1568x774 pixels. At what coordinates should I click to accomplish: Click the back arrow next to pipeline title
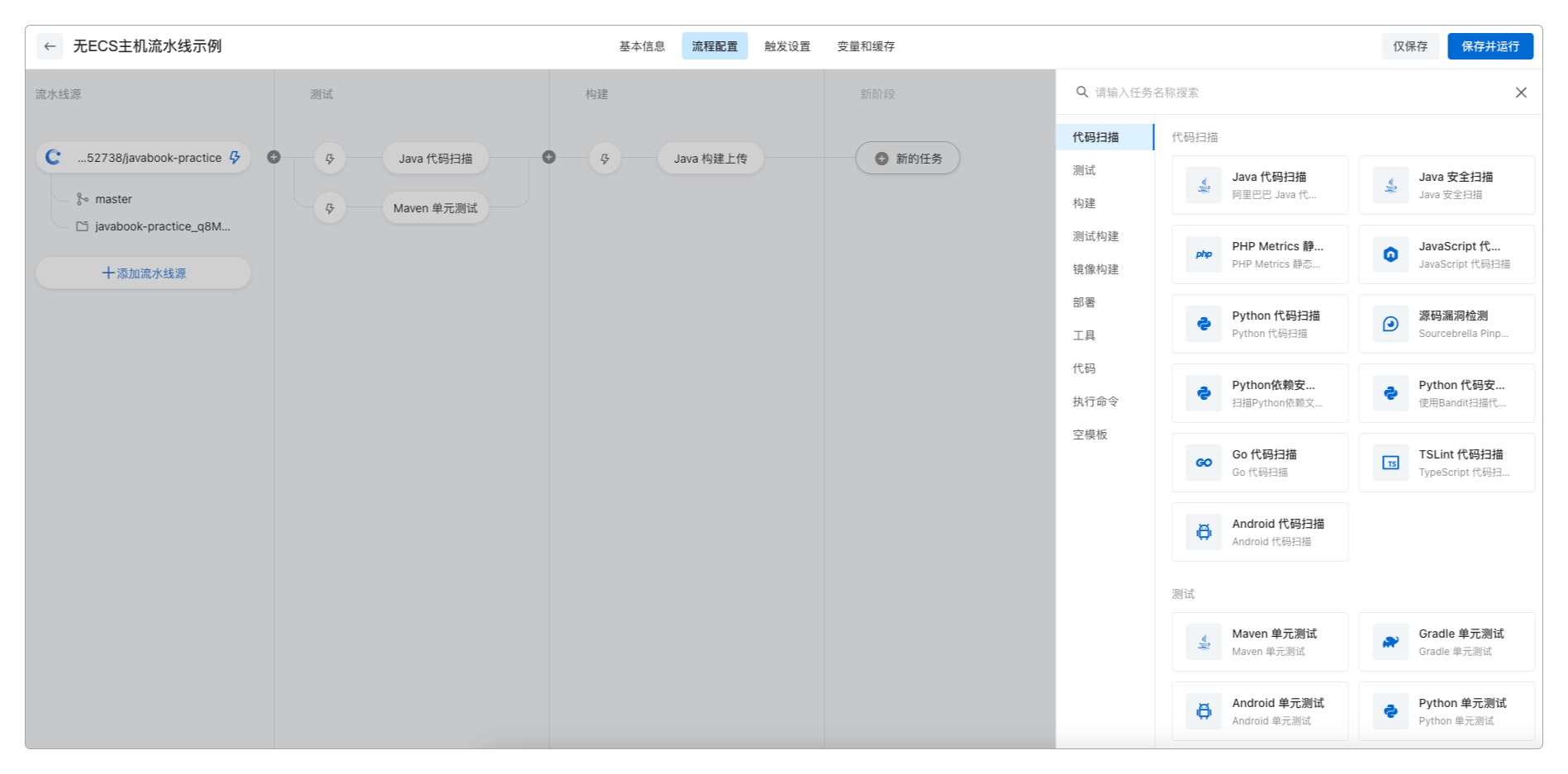[x=50, y=46]
